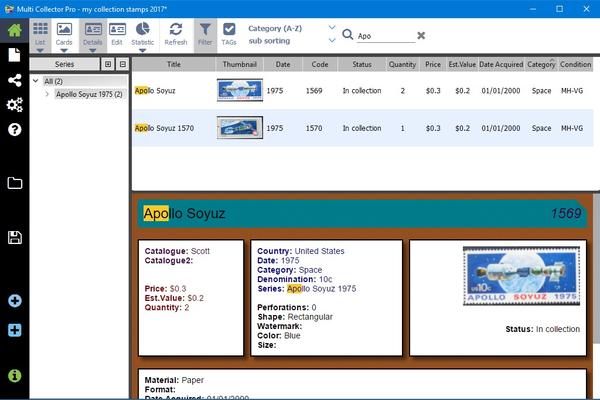600x400 pixels.
Task: Click the search magnifier icon
Action: 347,34
